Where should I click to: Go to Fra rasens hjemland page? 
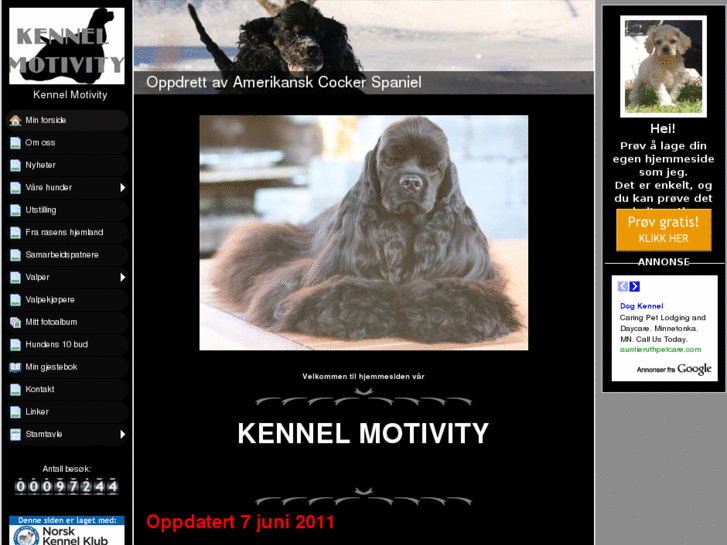click(x=64, y=232)
